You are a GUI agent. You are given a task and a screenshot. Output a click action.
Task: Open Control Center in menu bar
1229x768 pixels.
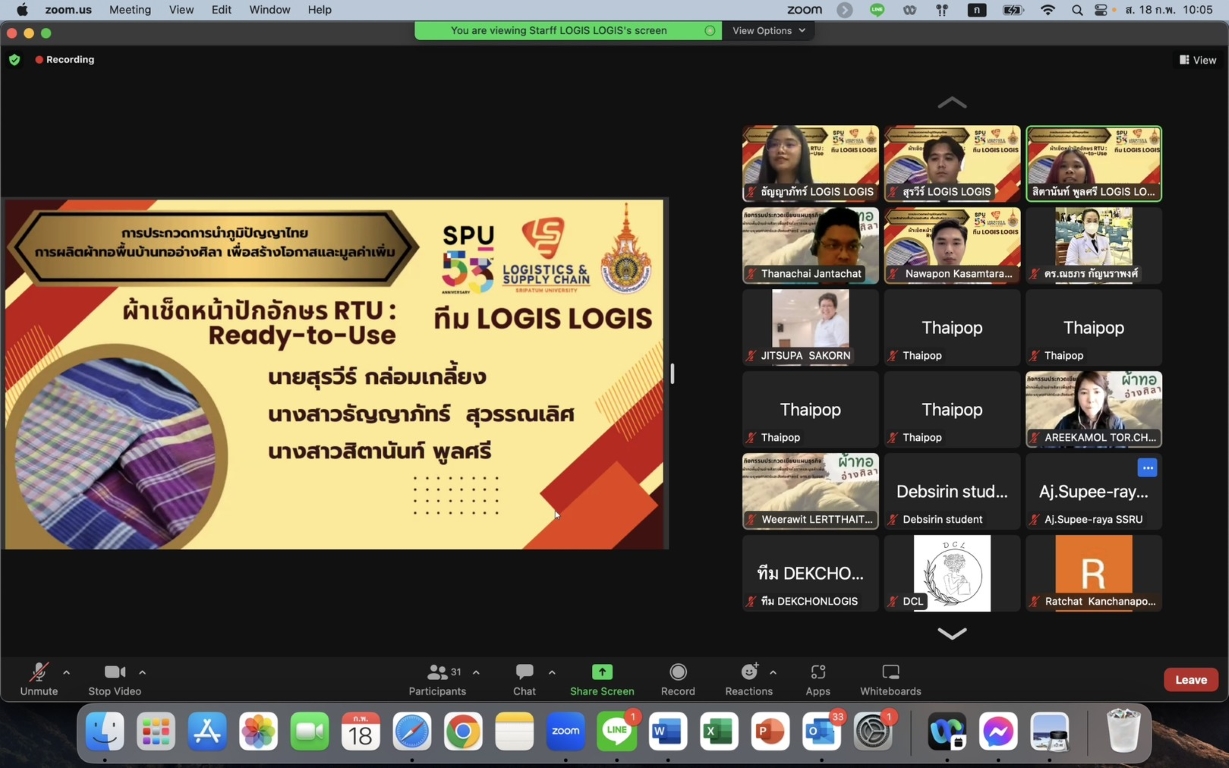(x=1102, y=10)
